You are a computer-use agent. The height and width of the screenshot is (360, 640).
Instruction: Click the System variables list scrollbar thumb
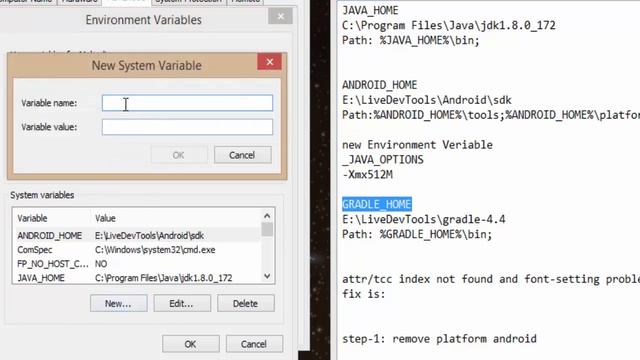[x=267, y=229]
